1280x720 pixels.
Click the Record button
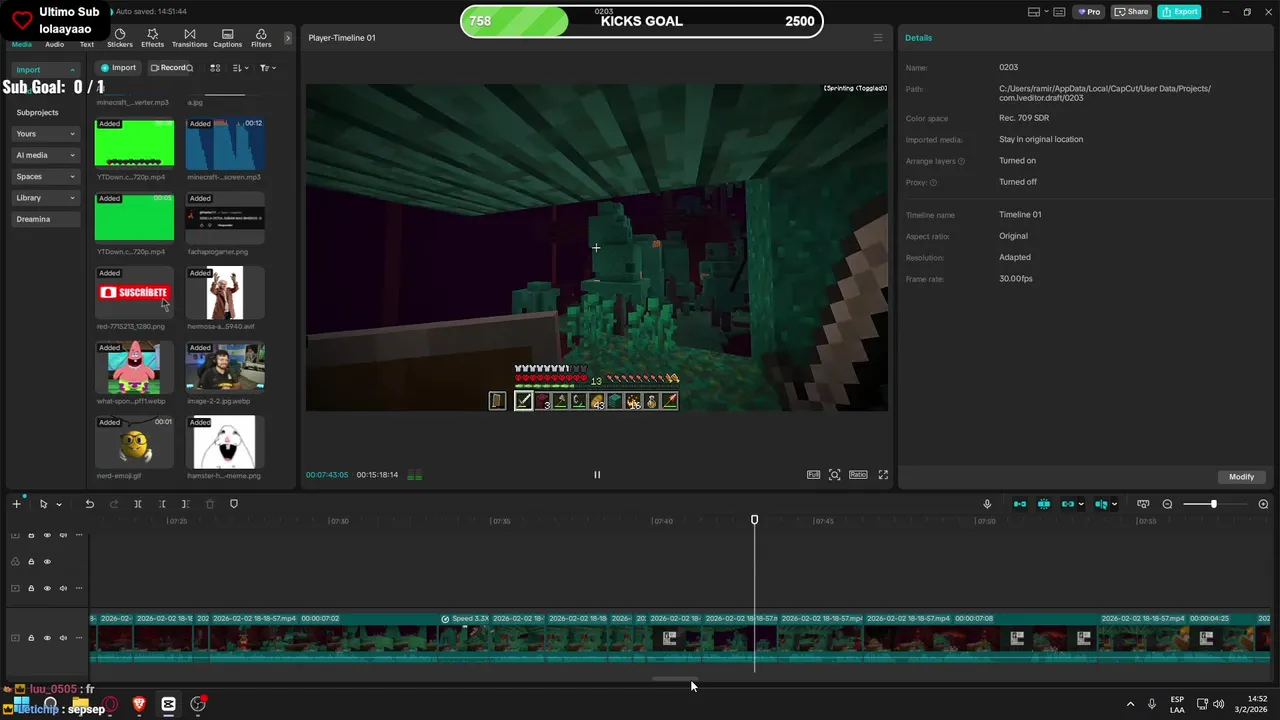168,68
